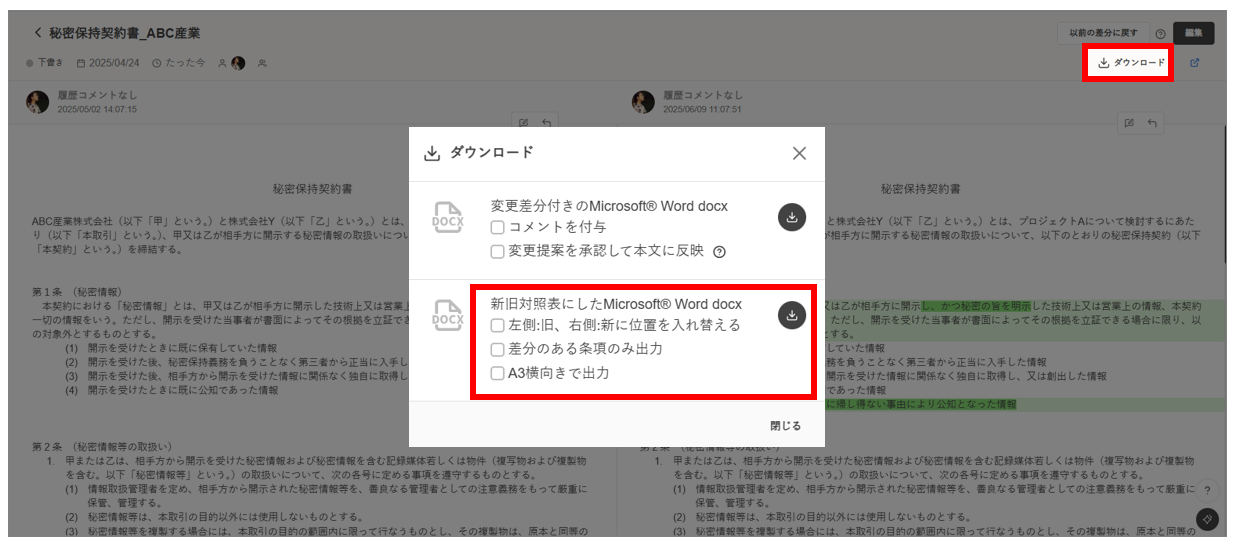1237x545 pixels.
Task: Download the 新旧対照表 Word docx file
Action: click(x=791, y=315)
